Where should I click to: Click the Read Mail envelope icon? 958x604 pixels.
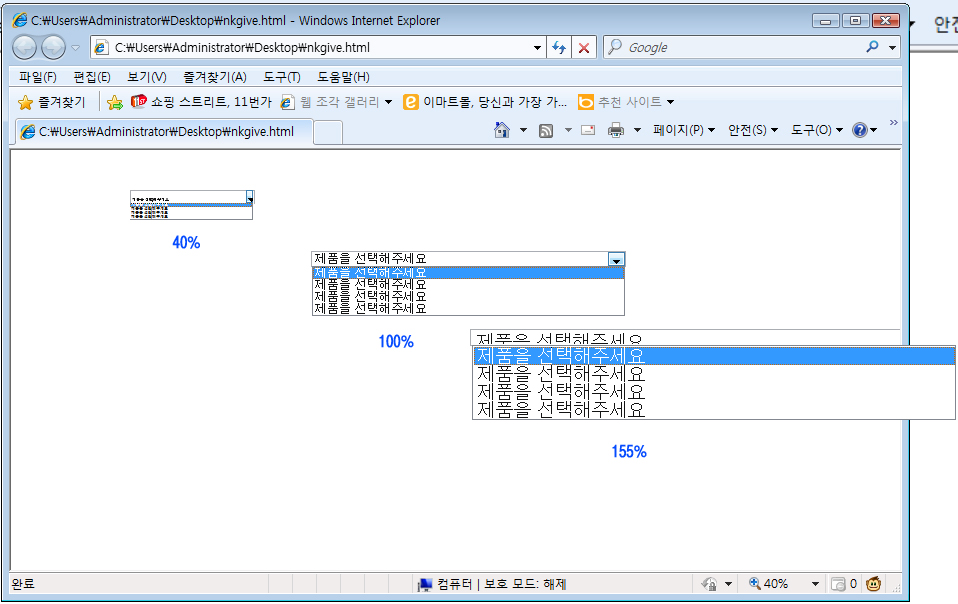pyautogui.click(x=588, y=130)
